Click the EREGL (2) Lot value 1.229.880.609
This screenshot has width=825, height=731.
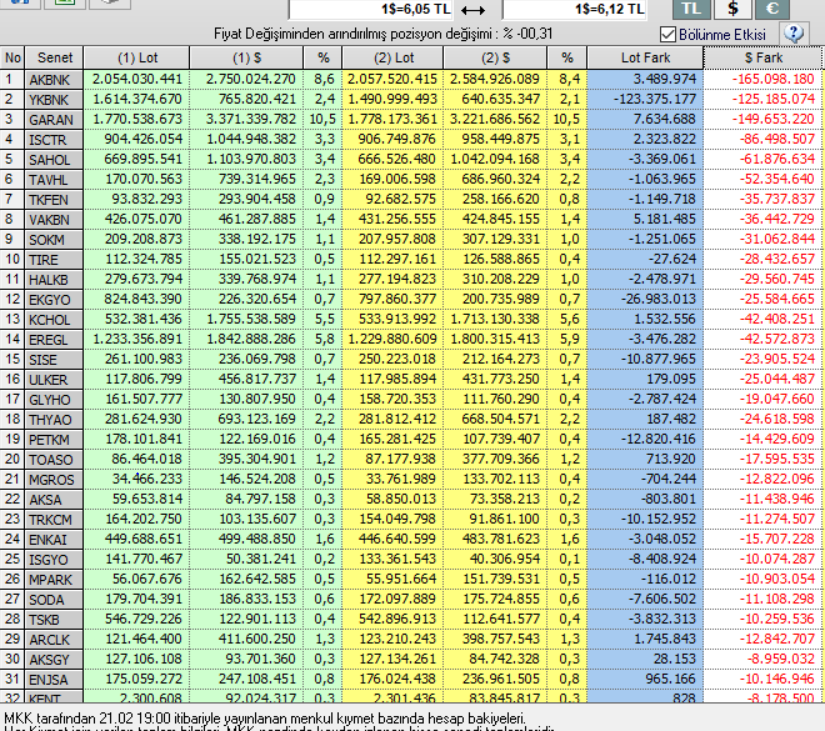click(392, 339)
